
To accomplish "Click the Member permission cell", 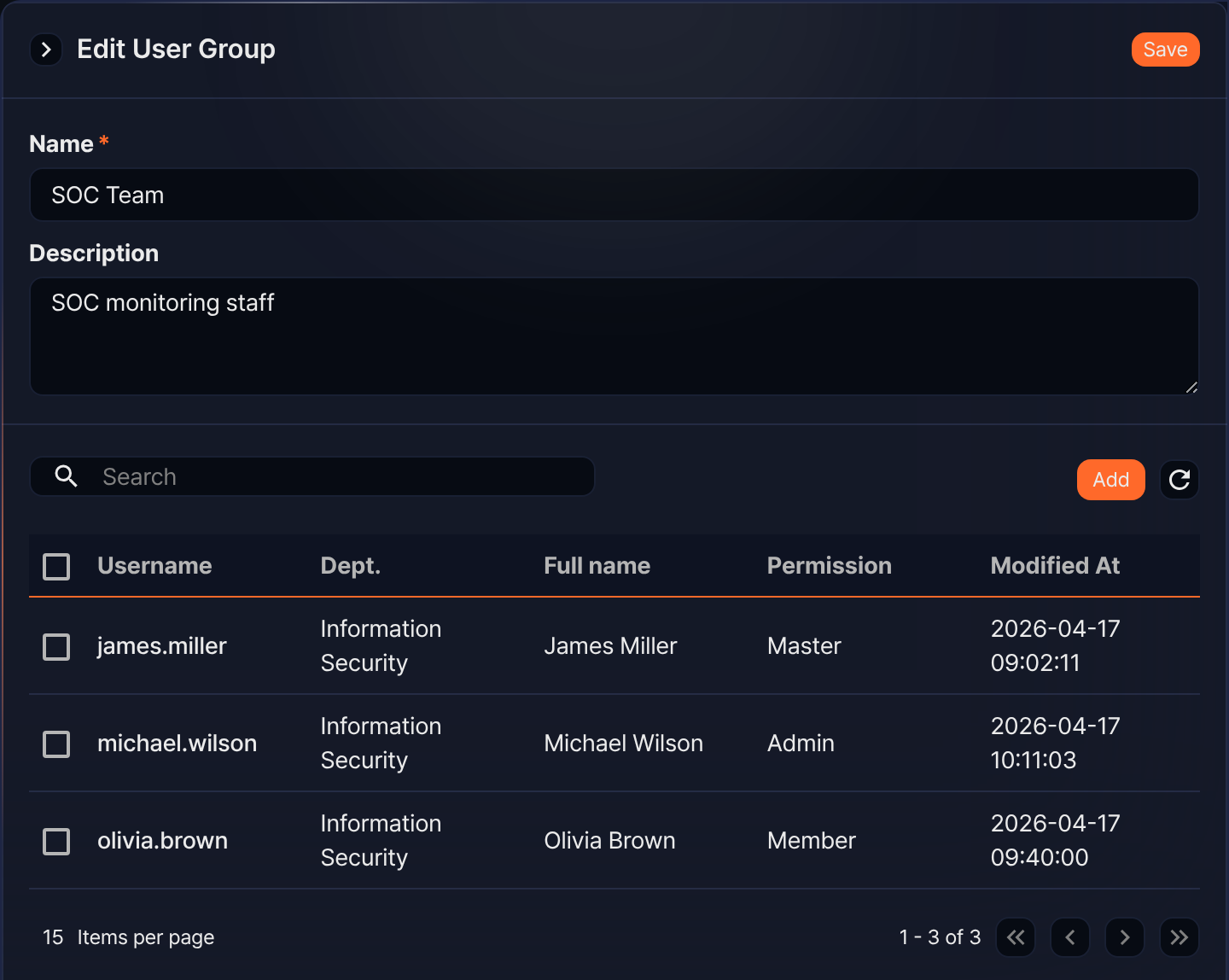I will [812, 840].
